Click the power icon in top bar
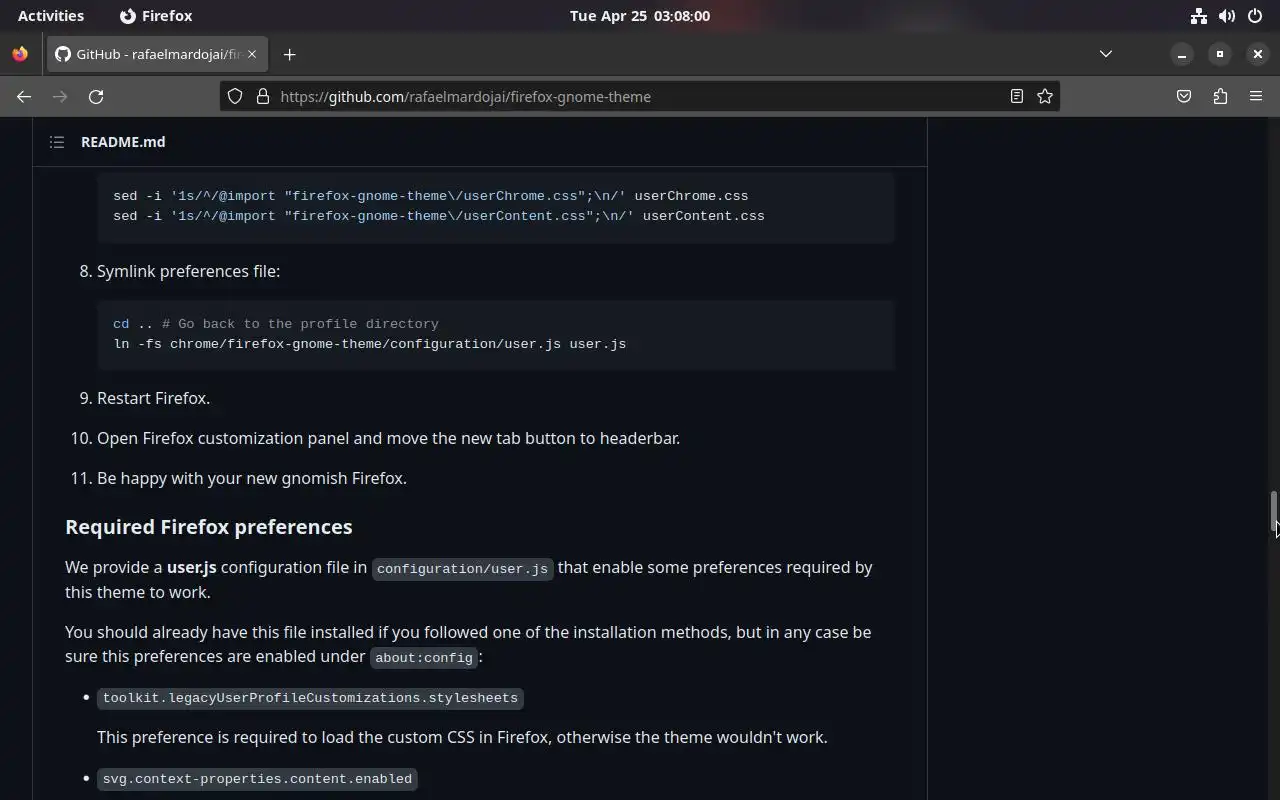 pyautogui.click(x=1255, y=16)
